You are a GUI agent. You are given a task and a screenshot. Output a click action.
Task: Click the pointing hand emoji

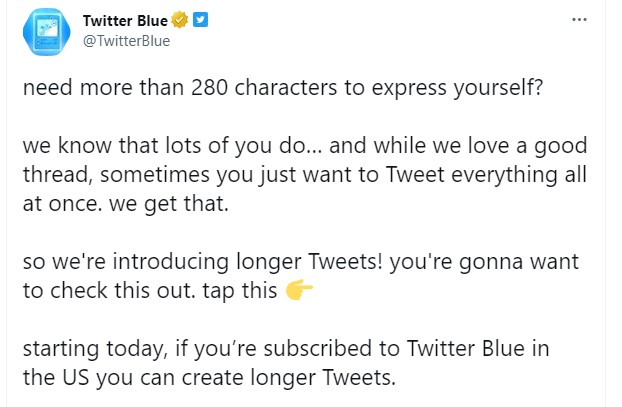[x=299, y=291]
